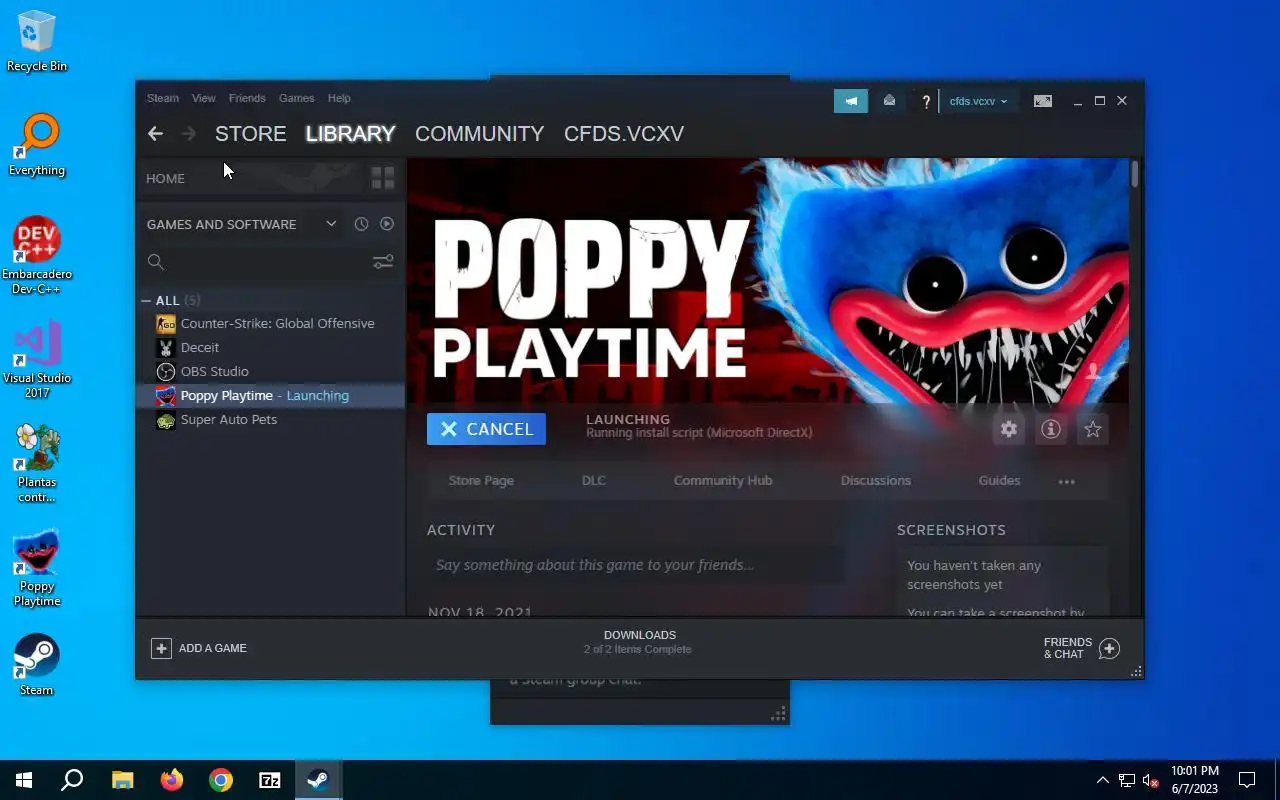Open the Friends & Chat button
This screenshot has width=1280, height=800.
tap(1081, 648)
